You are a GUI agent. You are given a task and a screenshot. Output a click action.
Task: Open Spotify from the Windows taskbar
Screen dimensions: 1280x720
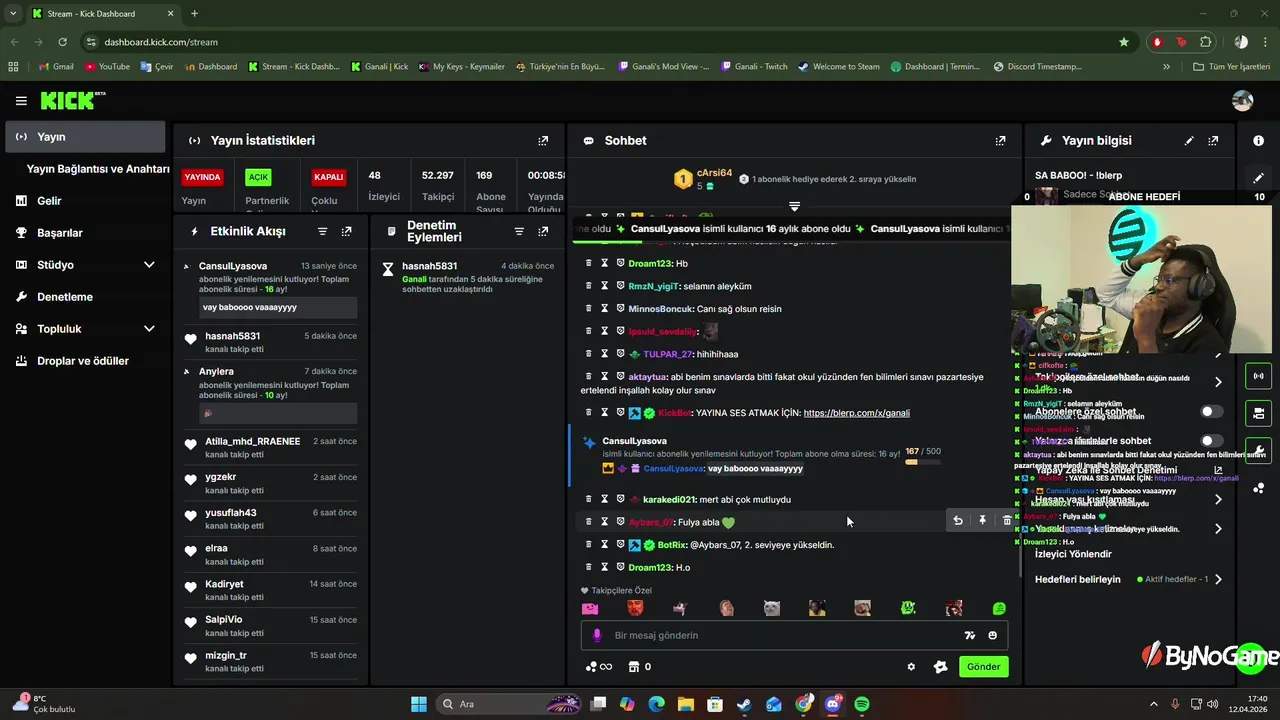[862, 704]
